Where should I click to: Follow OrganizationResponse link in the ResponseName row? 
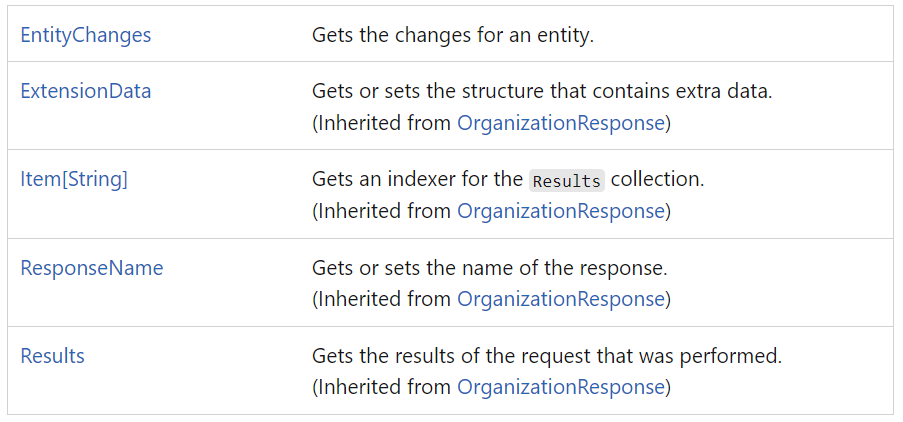[561, 299]
